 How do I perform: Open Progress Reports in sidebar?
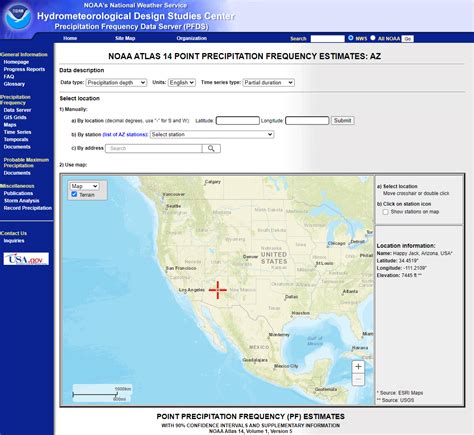pos(24,69)
